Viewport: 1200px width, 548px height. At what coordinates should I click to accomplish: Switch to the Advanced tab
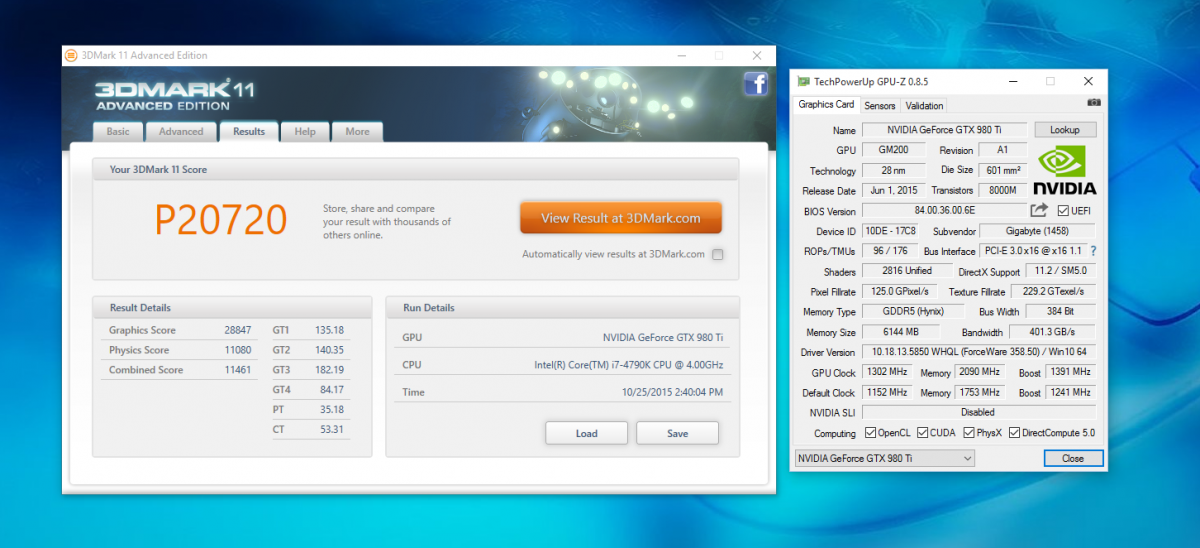(181, 131)
